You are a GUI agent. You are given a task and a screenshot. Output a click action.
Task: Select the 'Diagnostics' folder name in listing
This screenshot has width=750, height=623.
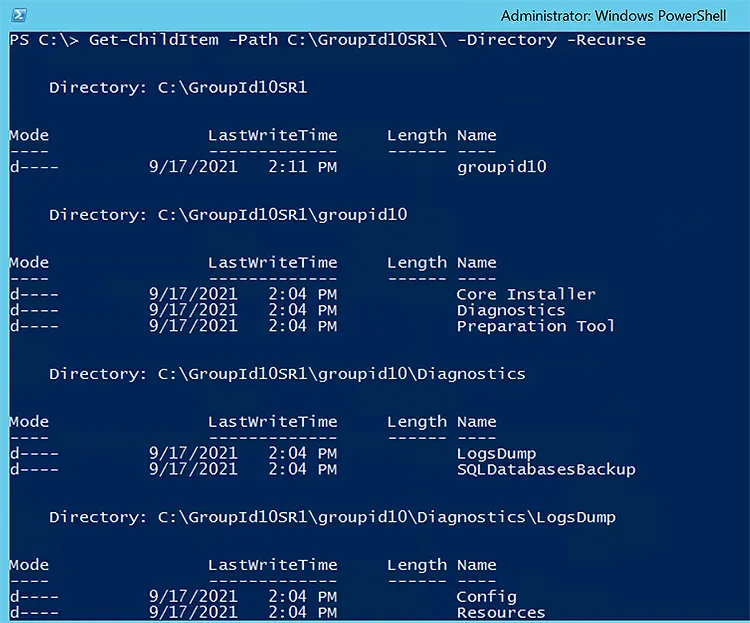(511, 310)
